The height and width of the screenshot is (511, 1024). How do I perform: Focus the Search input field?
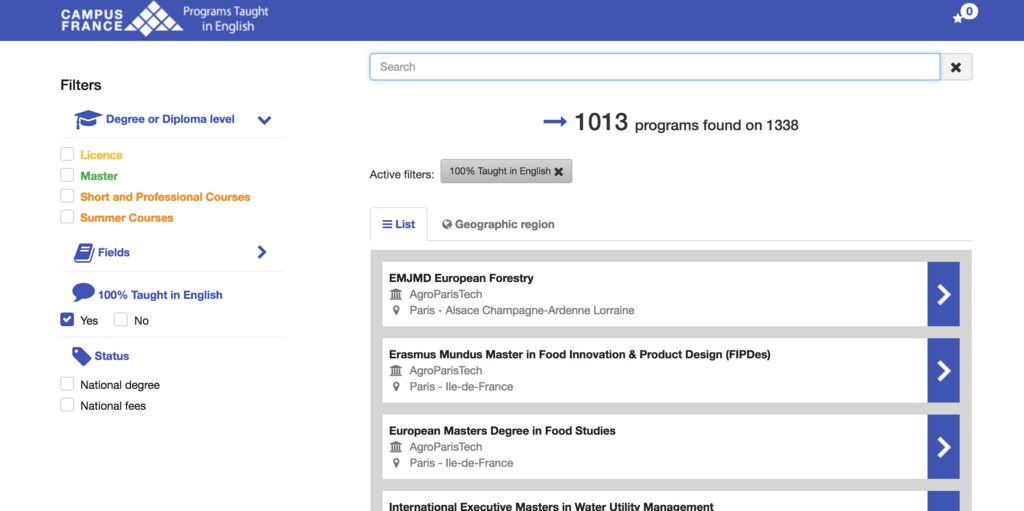655,67
